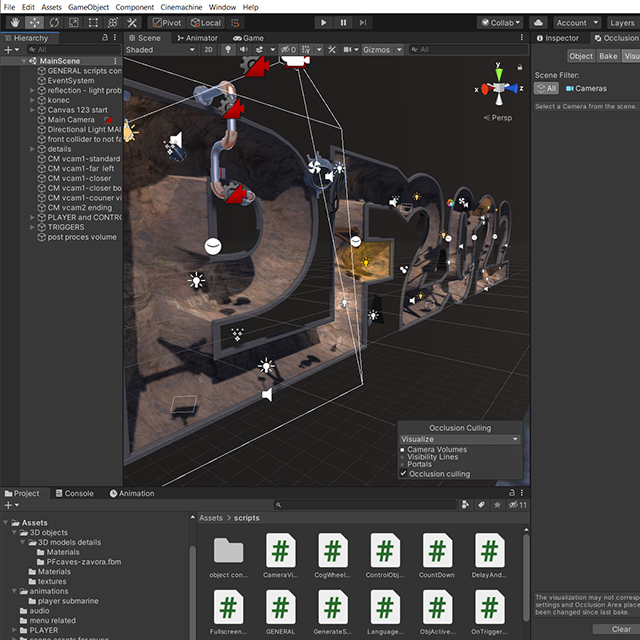Open the Bake occlusion tab
The height and width of the screenshot is (640, 640).
pyautogui.click(x=608, y=56)
